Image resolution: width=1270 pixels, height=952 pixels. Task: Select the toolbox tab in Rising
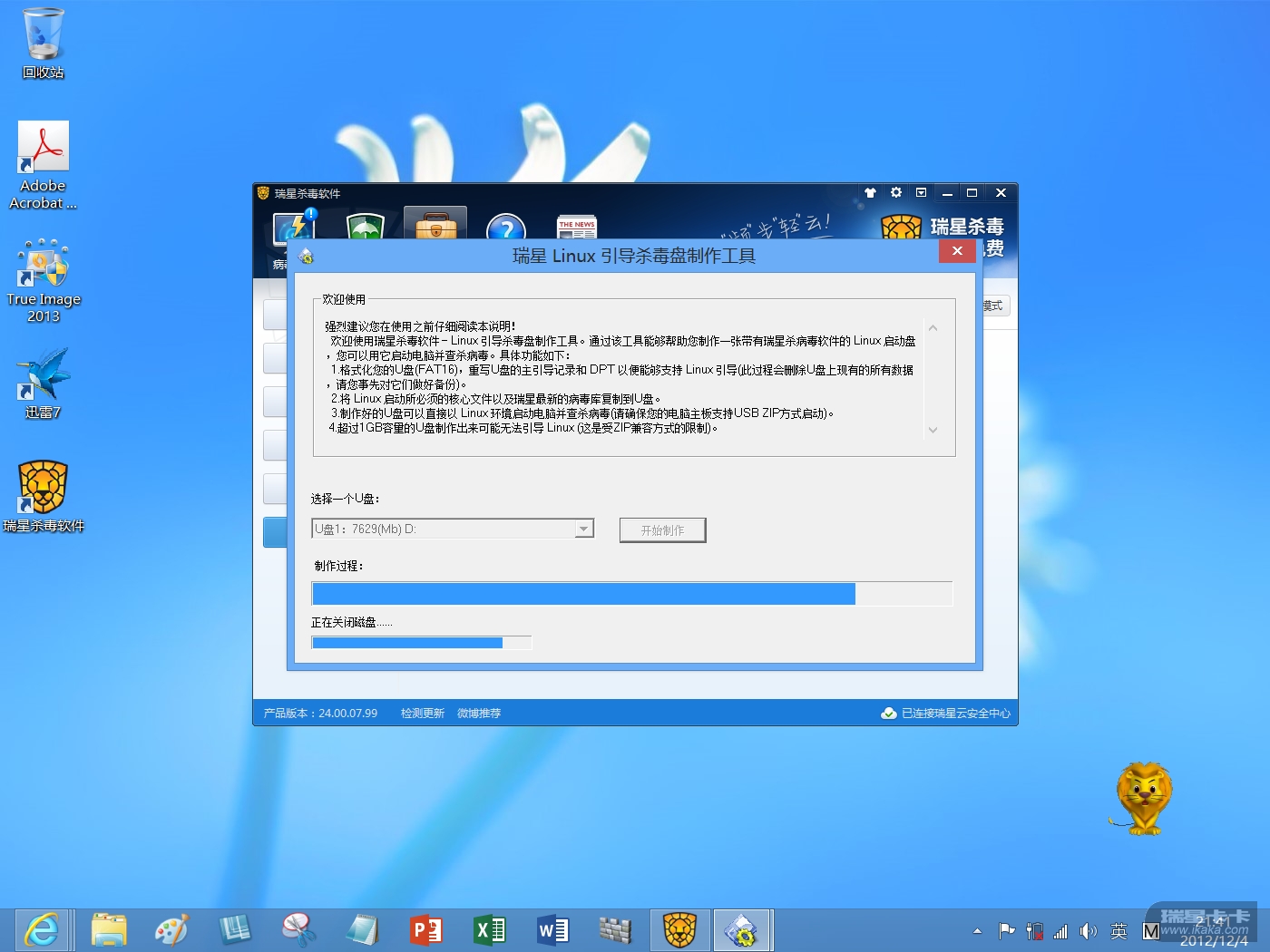coord(435,224)
